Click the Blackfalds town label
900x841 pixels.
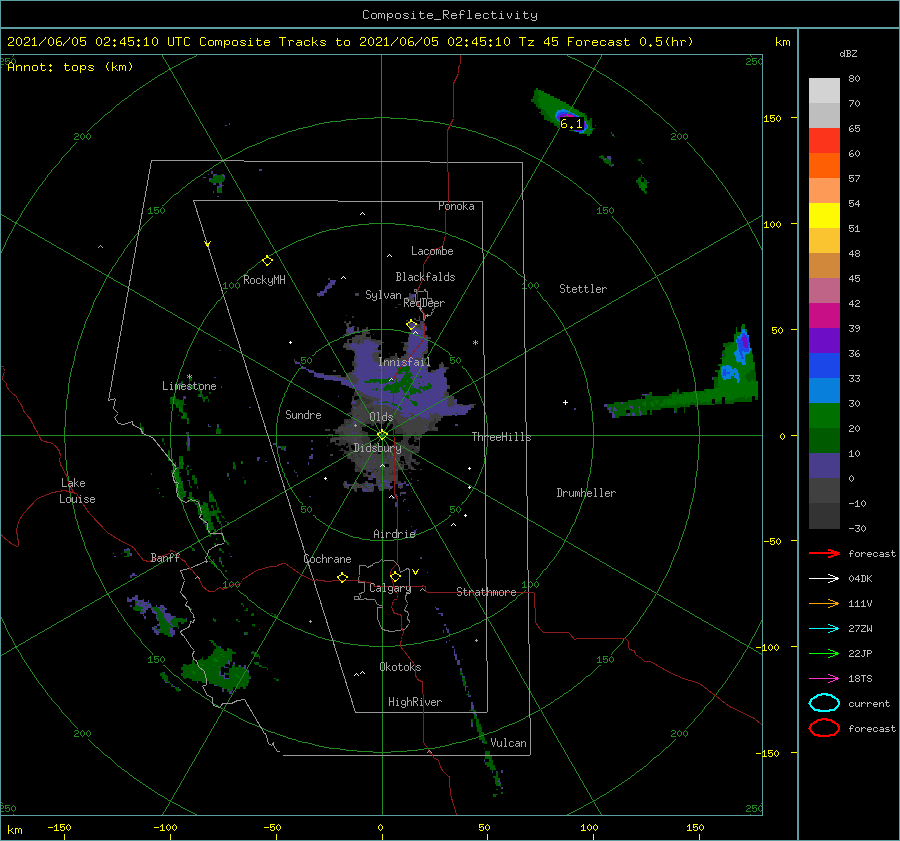pos(425,277)
